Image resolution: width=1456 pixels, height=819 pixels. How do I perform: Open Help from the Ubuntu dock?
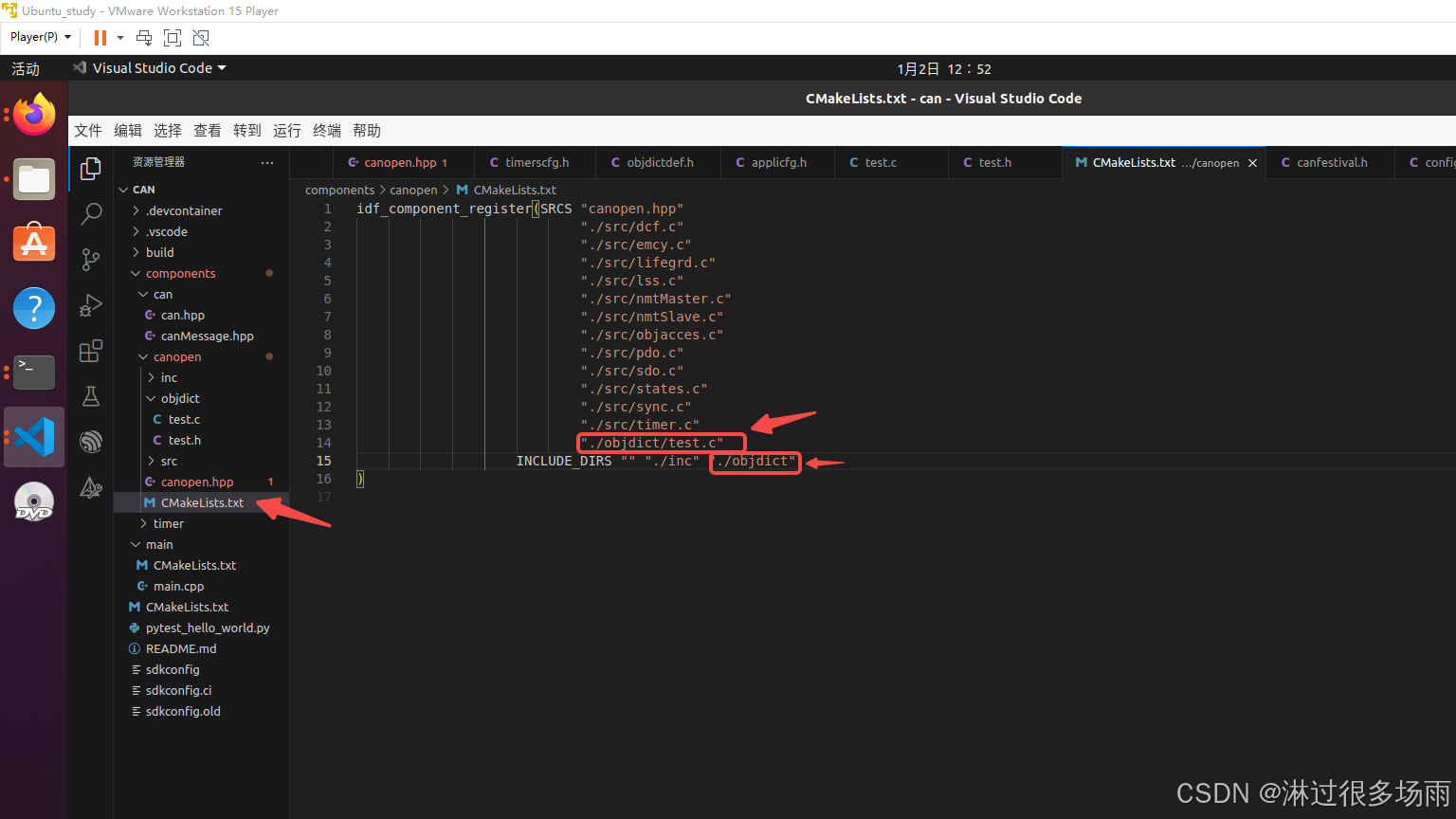point(34,308)
